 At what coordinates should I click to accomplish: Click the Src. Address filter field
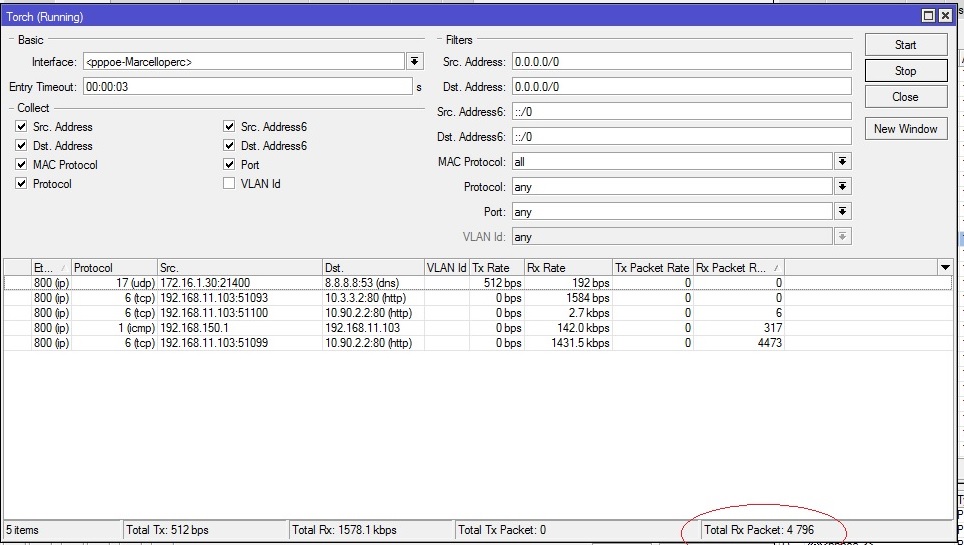[680, 62]
